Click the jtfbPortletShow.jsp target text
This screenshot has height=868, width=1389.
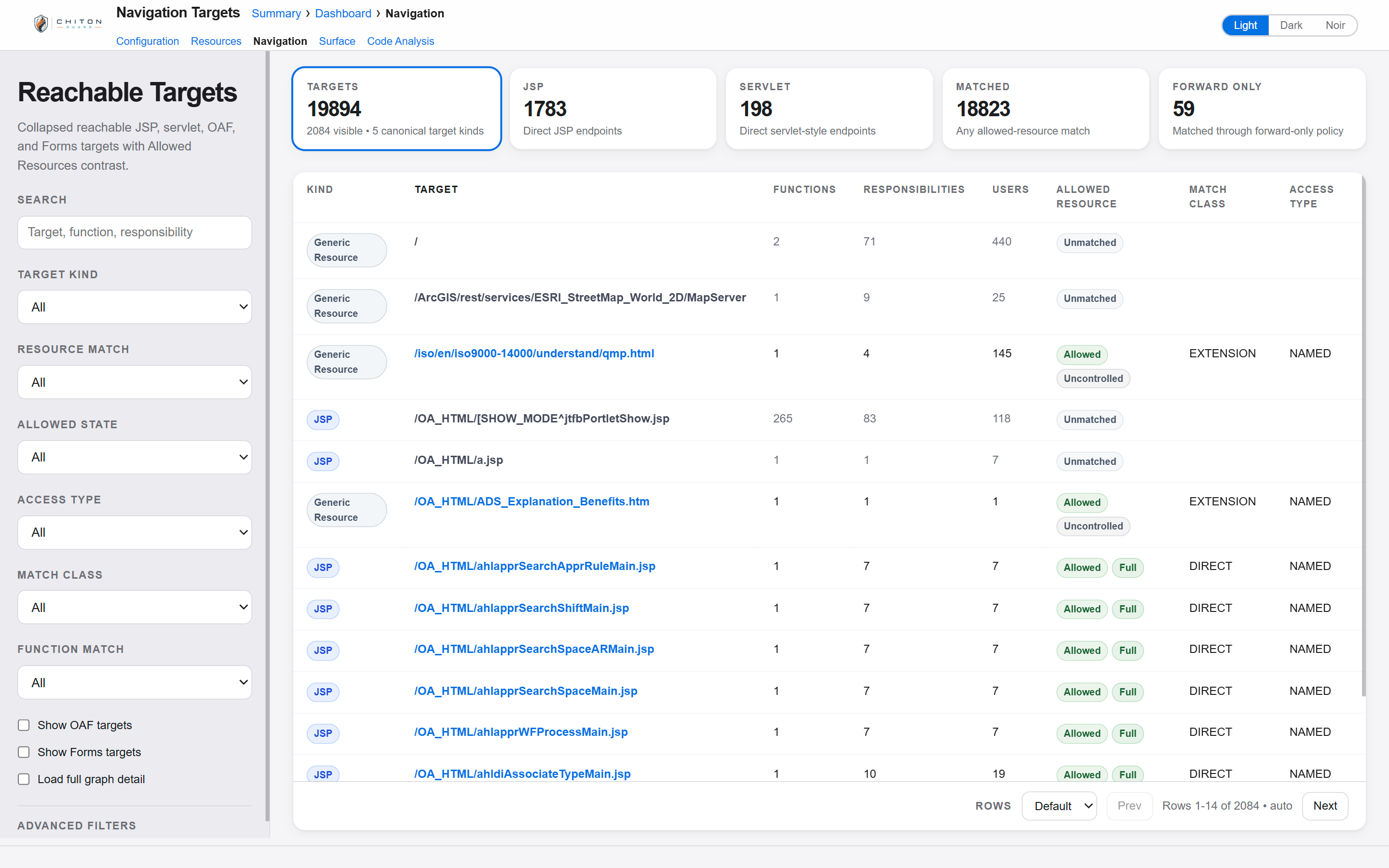(542, 419)
